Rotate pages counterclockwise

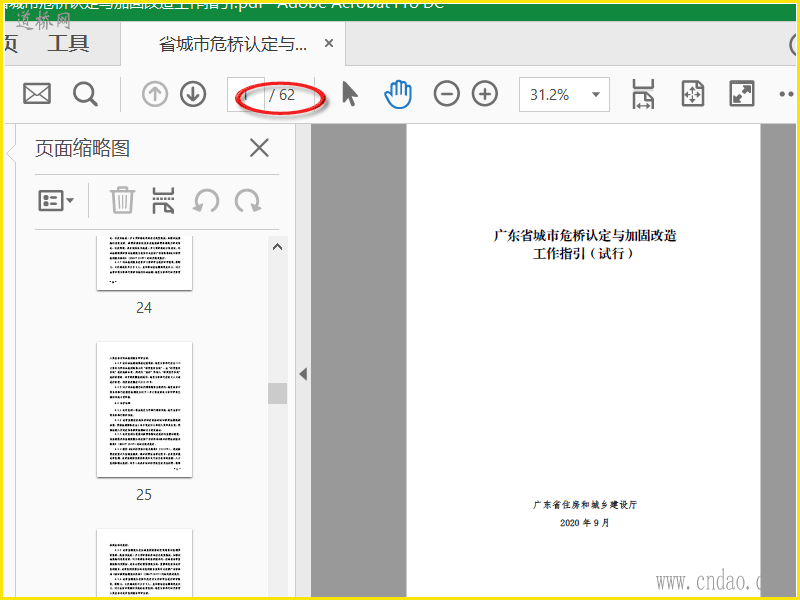click(x=206, y=201)
